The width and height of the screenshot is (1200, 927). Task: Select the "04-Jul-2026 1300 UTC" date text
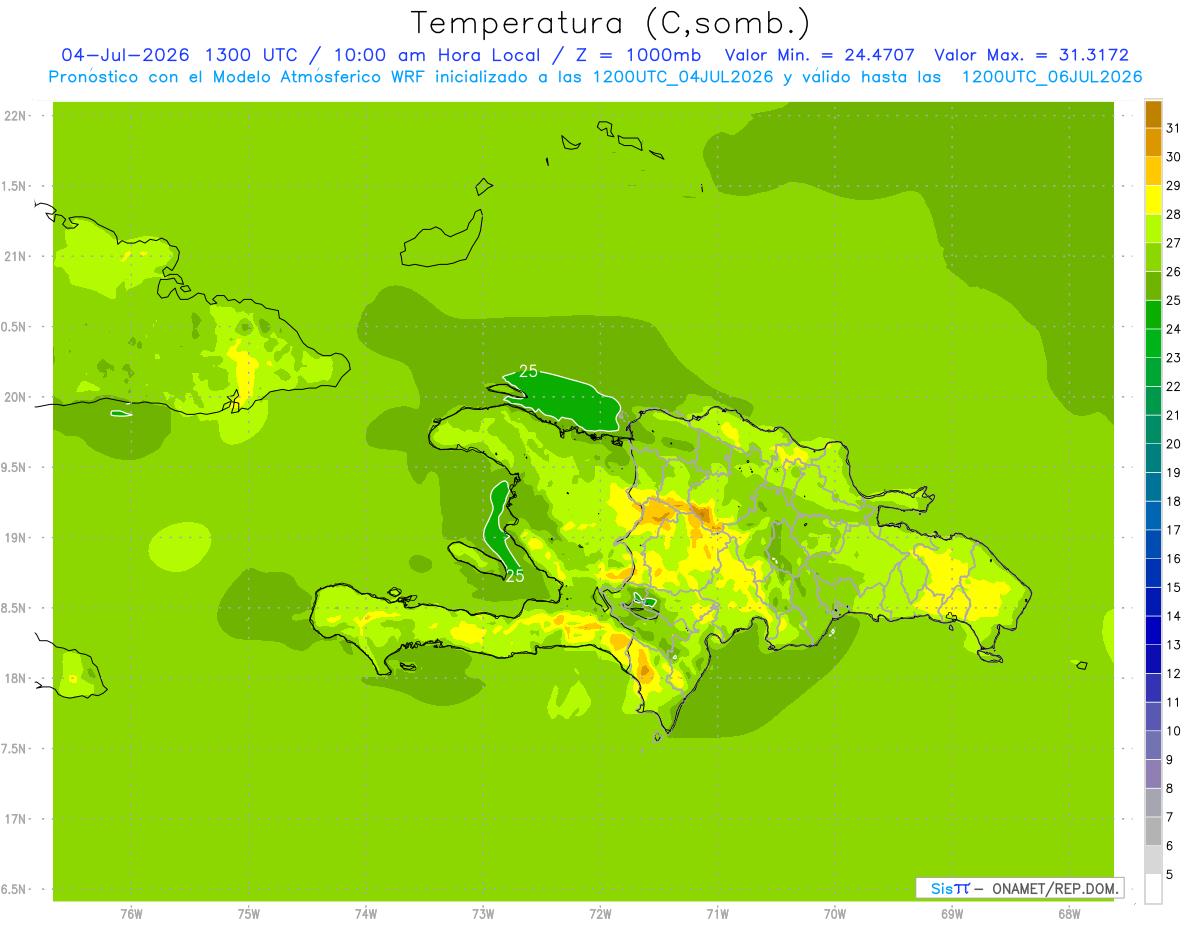(179, 55)
